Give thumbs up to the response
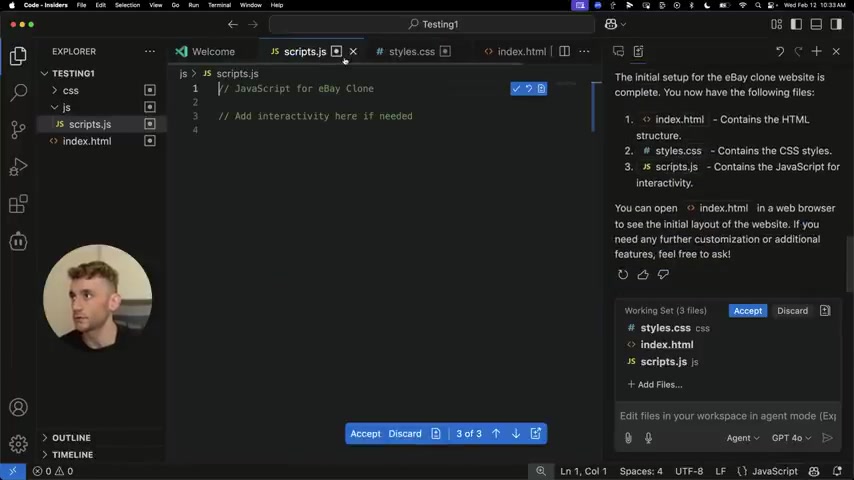 pyautogui.click(x=643, y=275)
